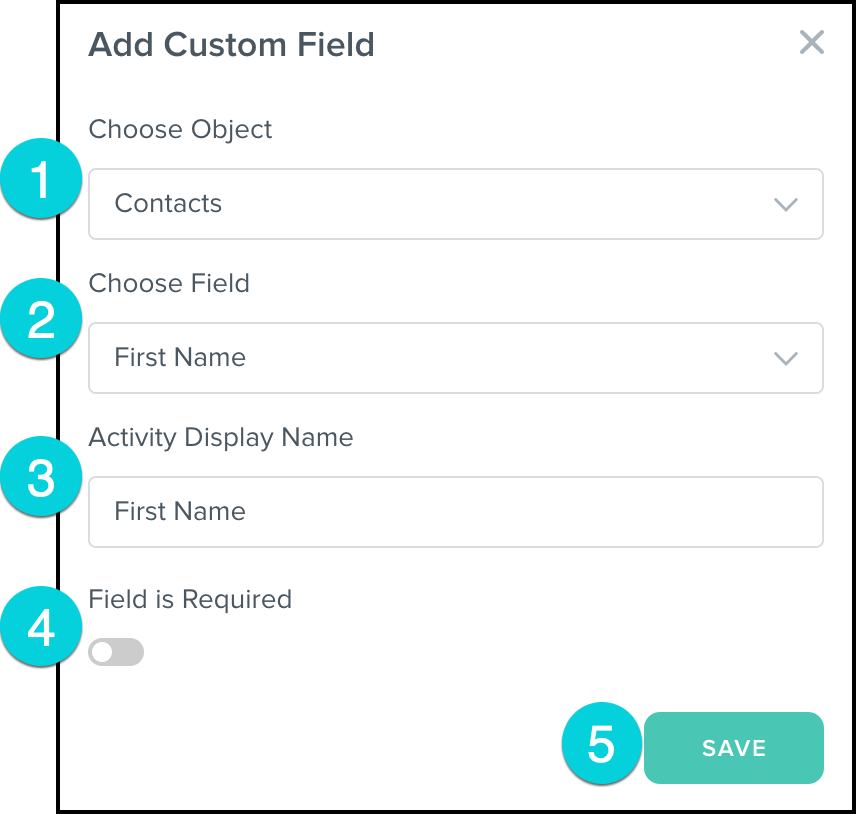
Task: Click the Activity Display Name text input
Action: pyautogui.click(x=455, y=512)
